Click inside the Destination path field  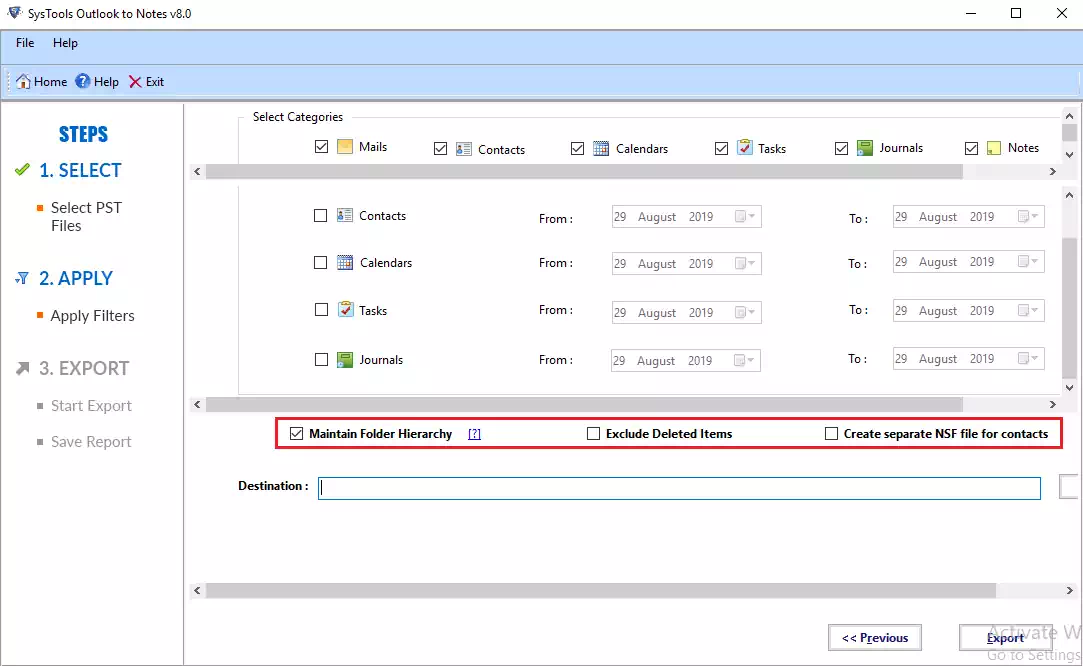point(679,488)
